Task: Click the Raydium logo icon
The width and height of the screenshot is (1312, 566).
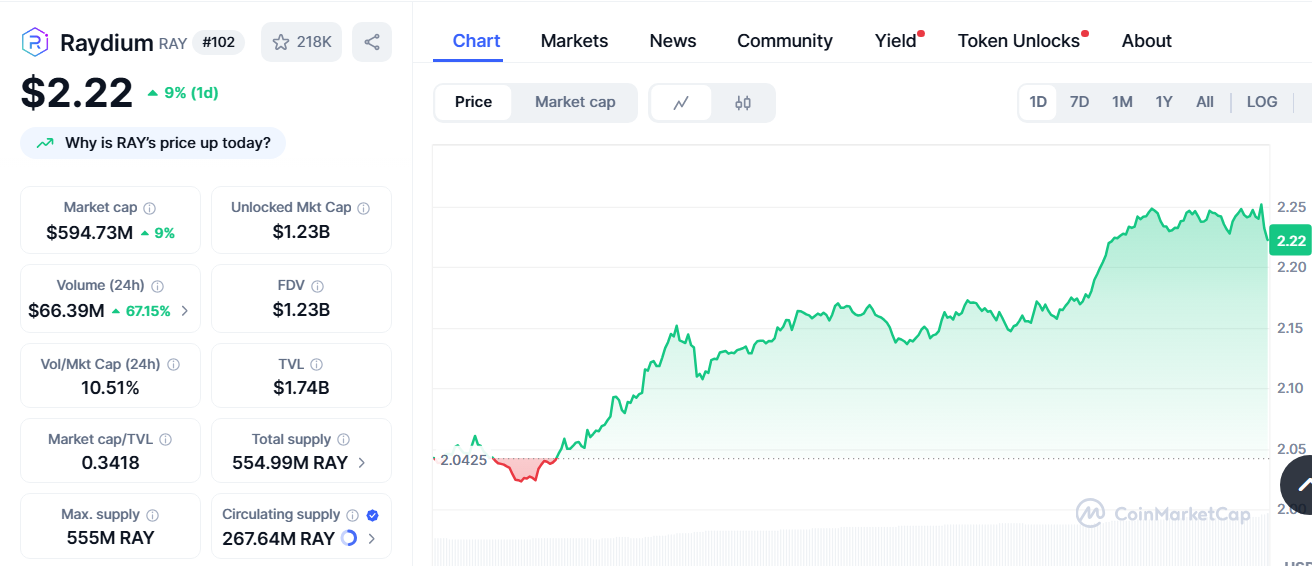Action: pyautogui.click(x=35, y=42)
